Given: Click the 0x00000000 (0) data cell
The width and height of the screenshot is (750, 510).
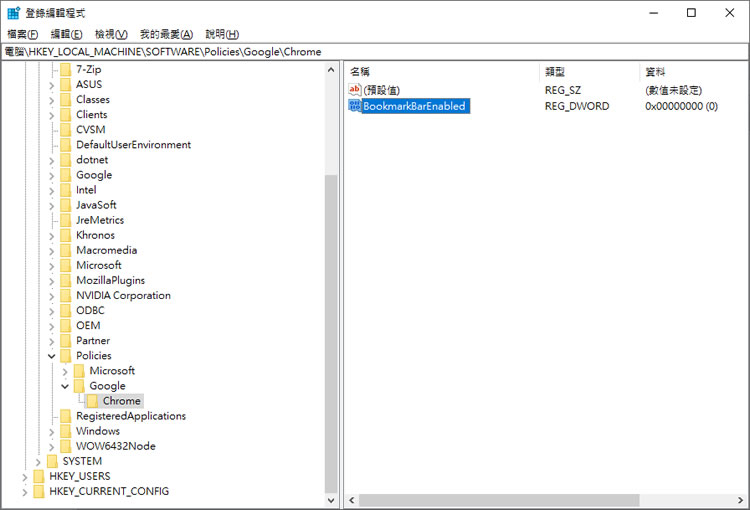Looking at the screenshot, I should point(681,106).
